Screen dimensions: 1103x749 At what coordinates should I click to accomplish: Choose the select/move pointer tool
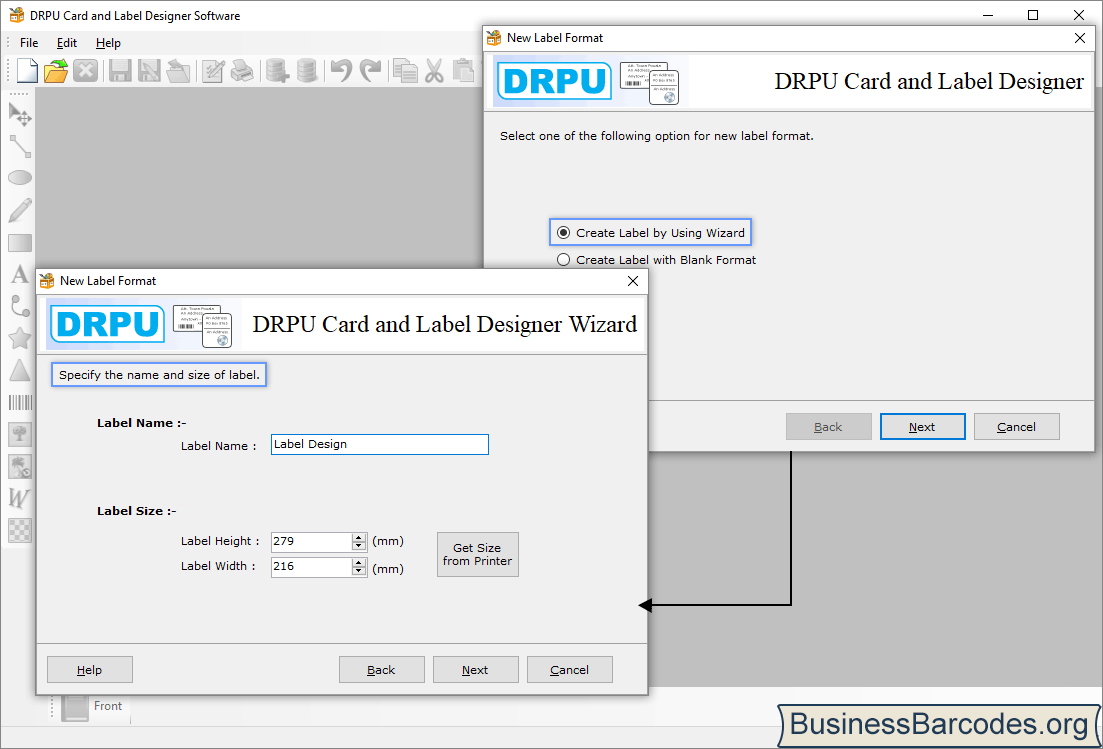coord(20,114)
